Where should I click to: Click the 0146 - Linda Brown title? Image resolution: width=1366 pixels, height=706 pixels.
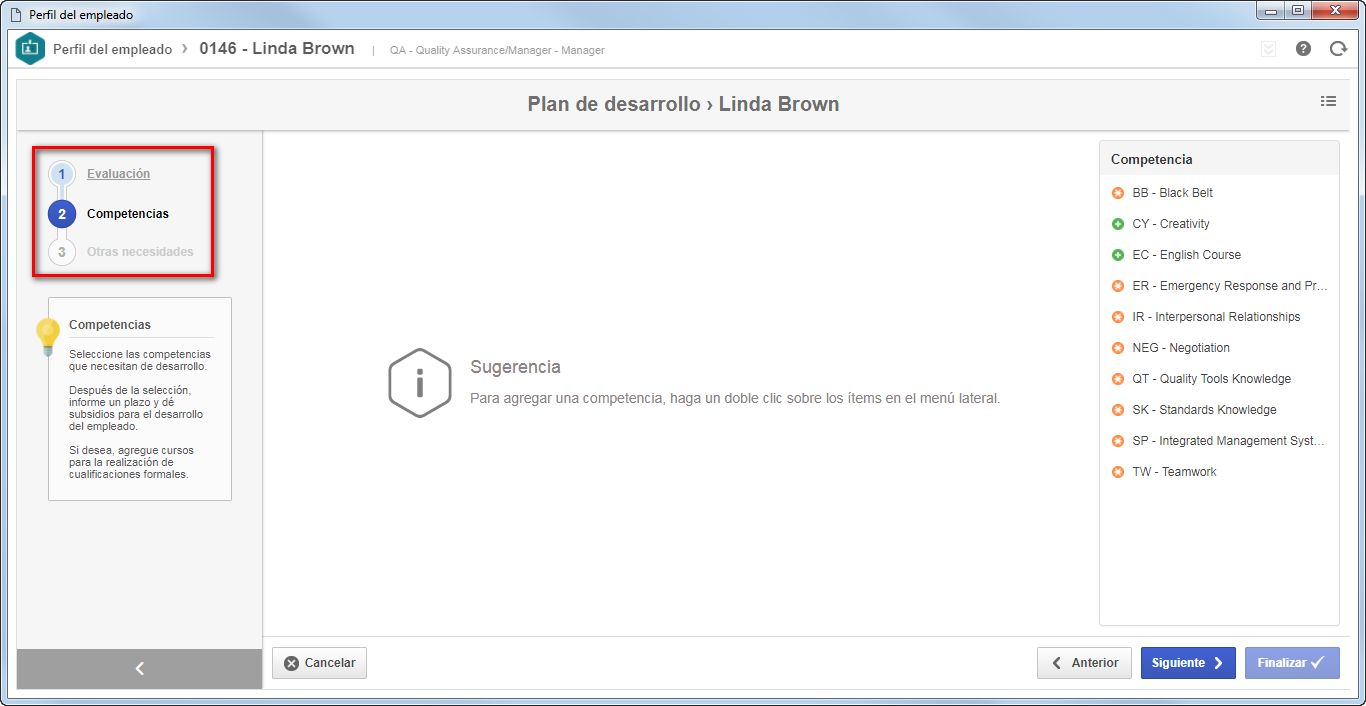277,48
